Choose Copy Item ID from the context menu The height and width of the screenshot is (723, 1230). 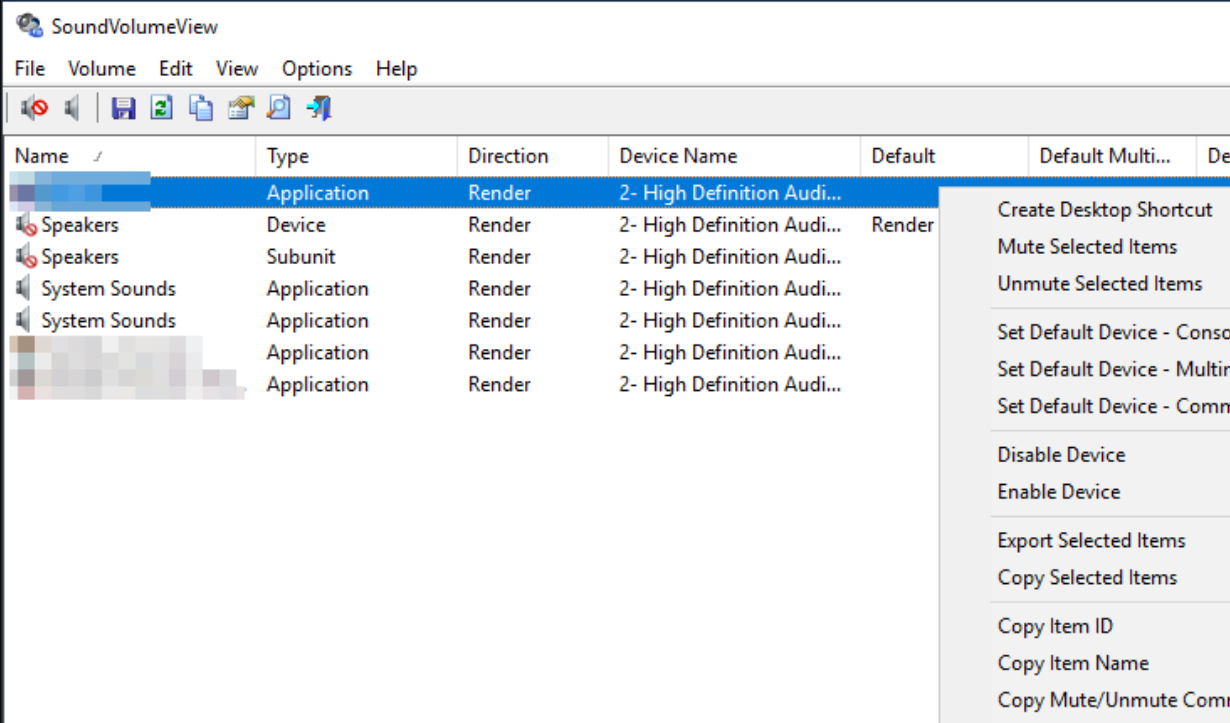pyautogui.click(x=1055, y=625)
